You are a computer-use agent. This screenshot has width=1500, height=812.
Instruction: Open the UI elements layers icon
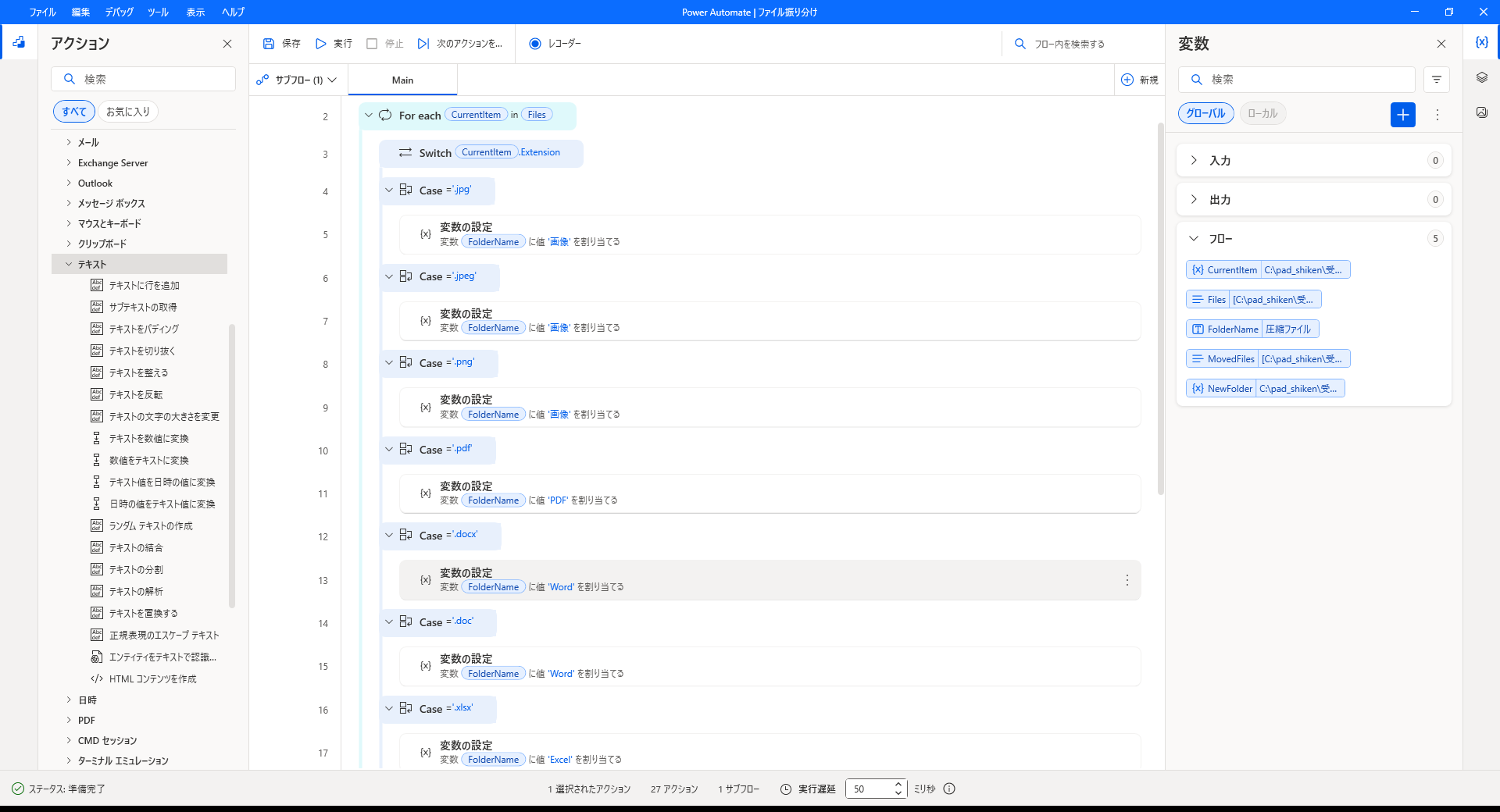[x=1481, y=77]
